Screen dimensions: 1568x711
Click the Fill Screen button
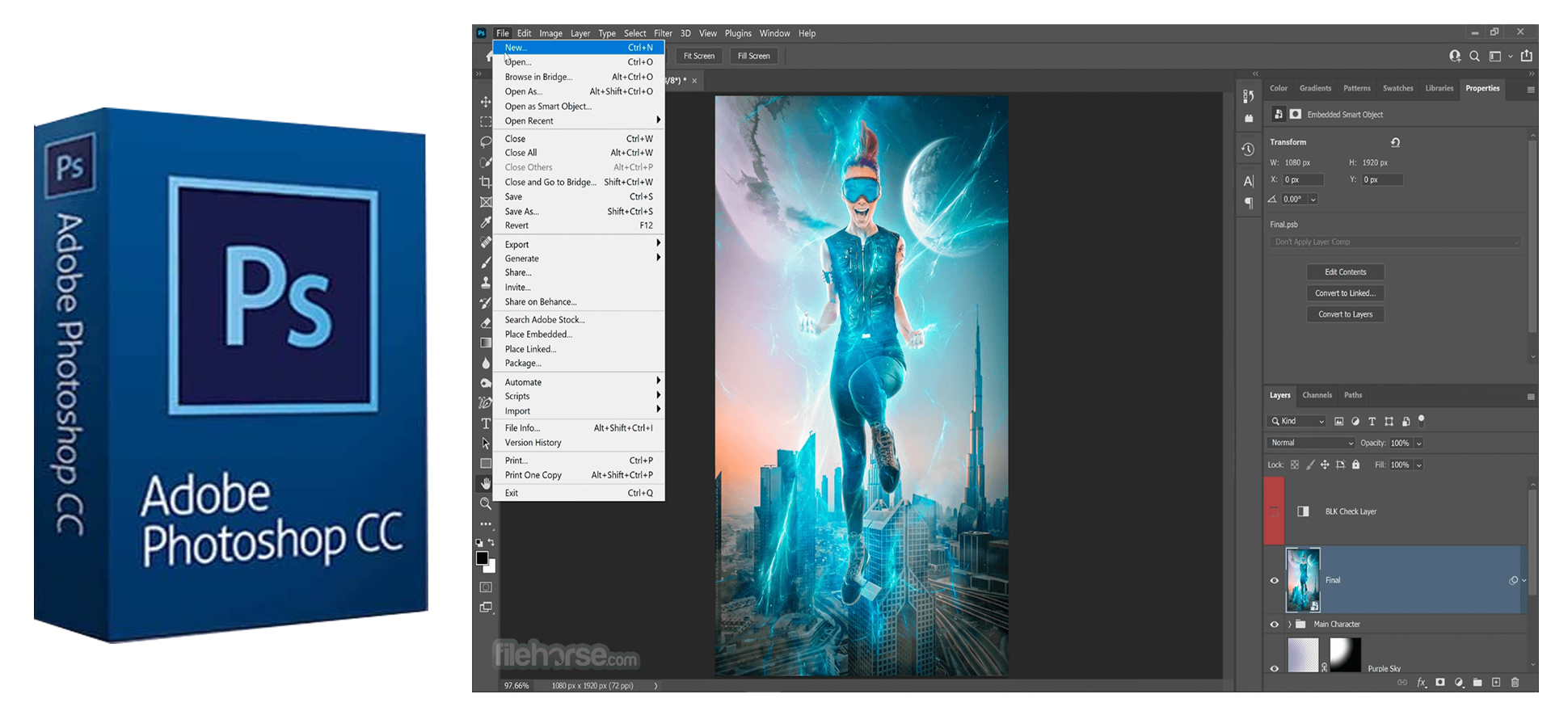coord(753,56)
